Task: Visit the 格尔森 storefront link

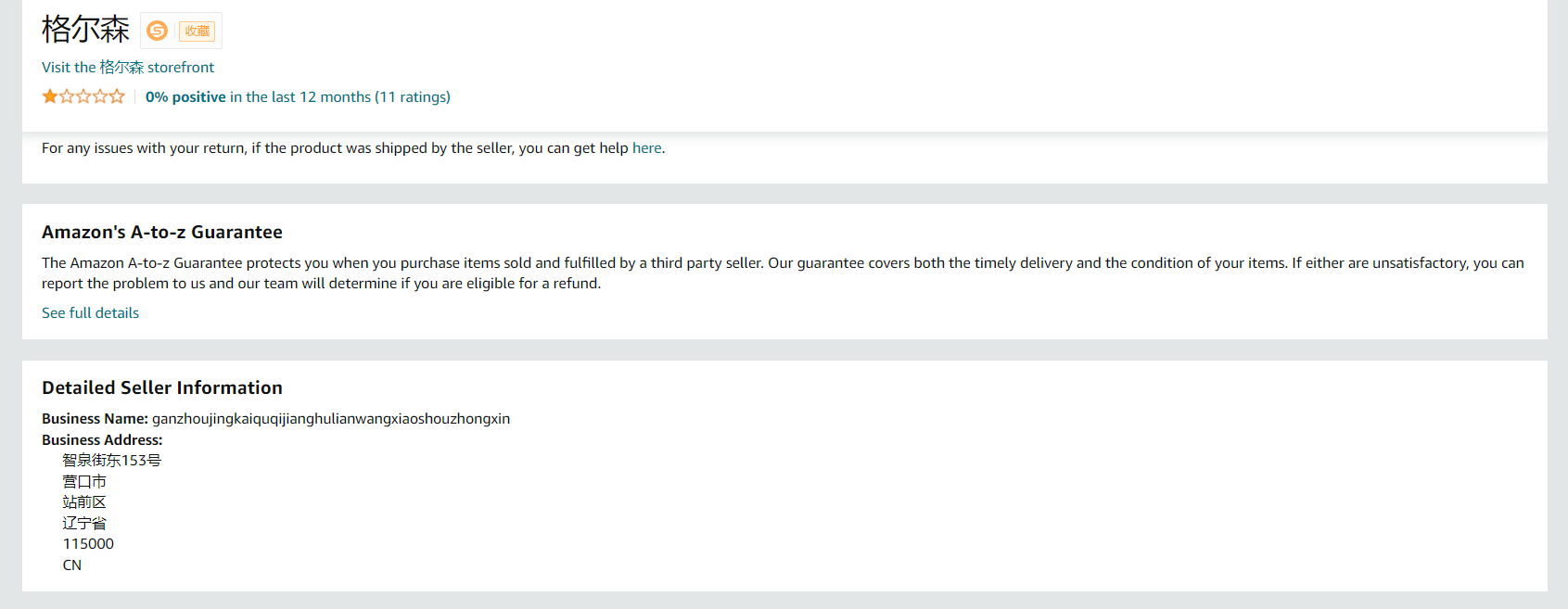Action: [128, 67]
